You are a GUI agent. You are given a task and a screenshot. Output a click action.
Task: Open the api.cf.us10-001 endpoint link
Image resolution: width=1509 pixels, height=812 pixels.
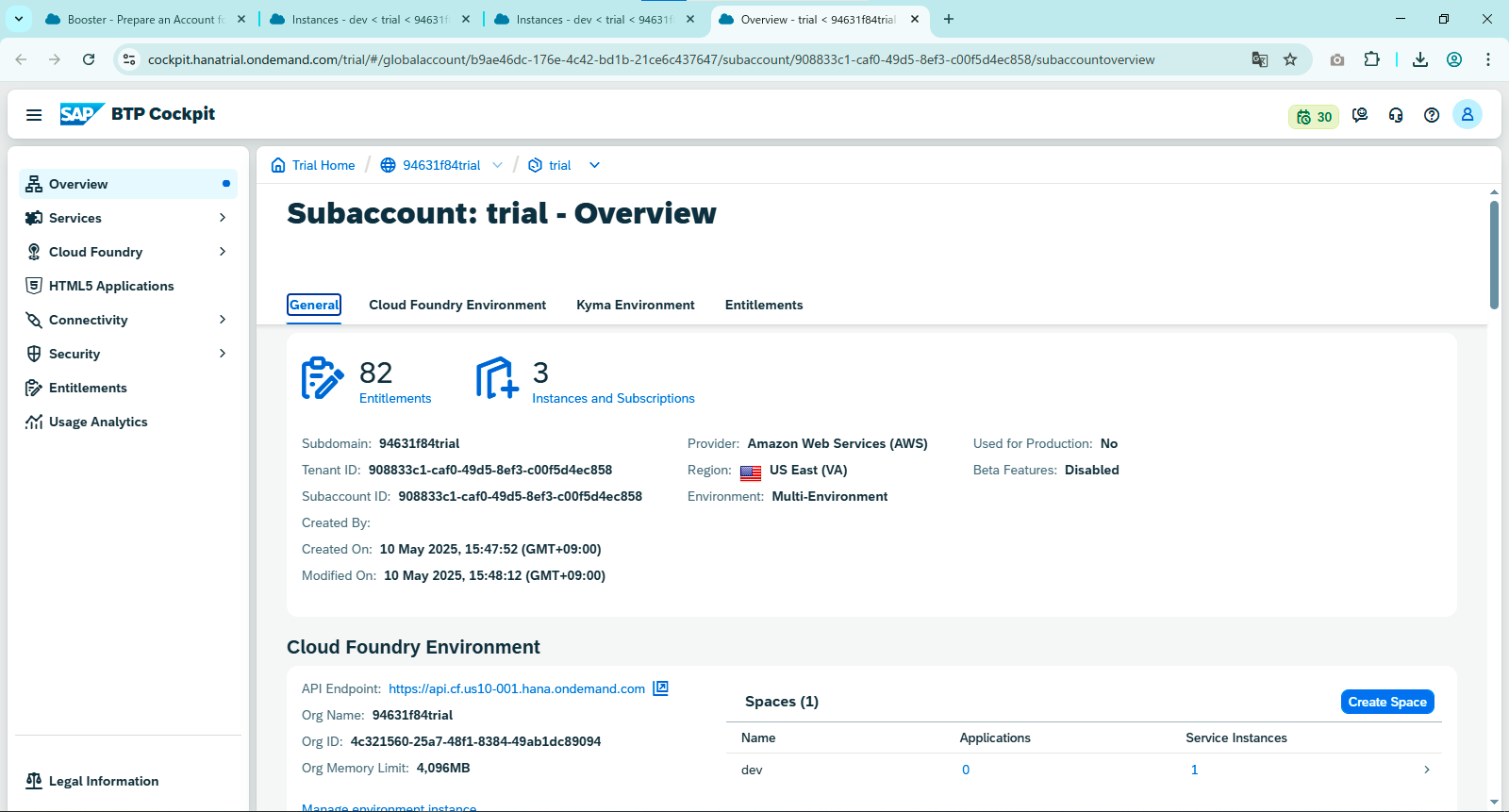pyautogui.click(x=517, y=688)
